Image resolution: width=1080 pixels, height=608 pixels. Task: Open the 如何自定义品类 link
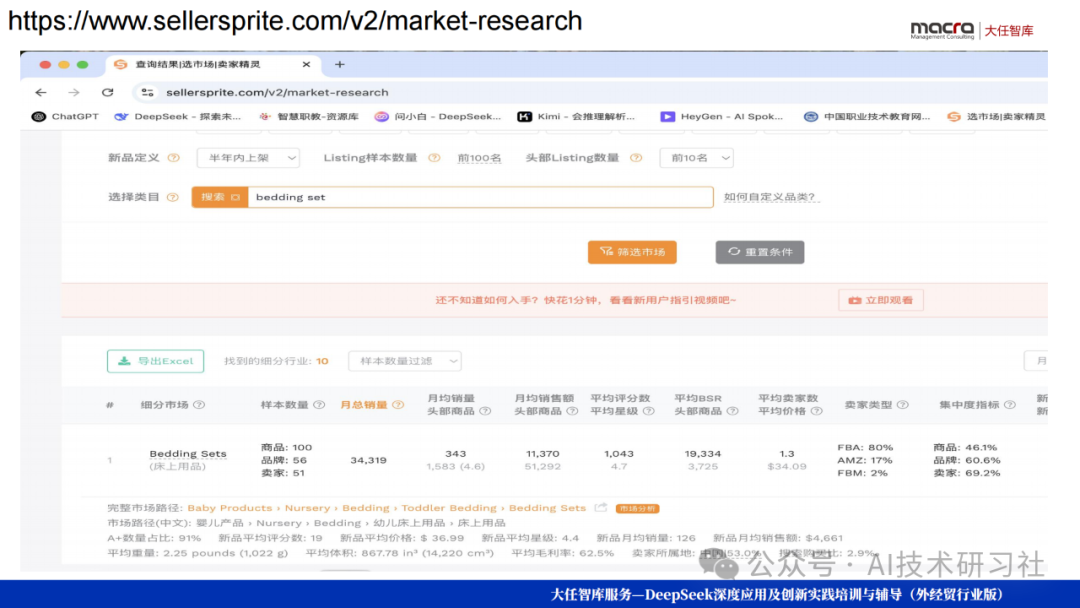(x=770, y=197)
